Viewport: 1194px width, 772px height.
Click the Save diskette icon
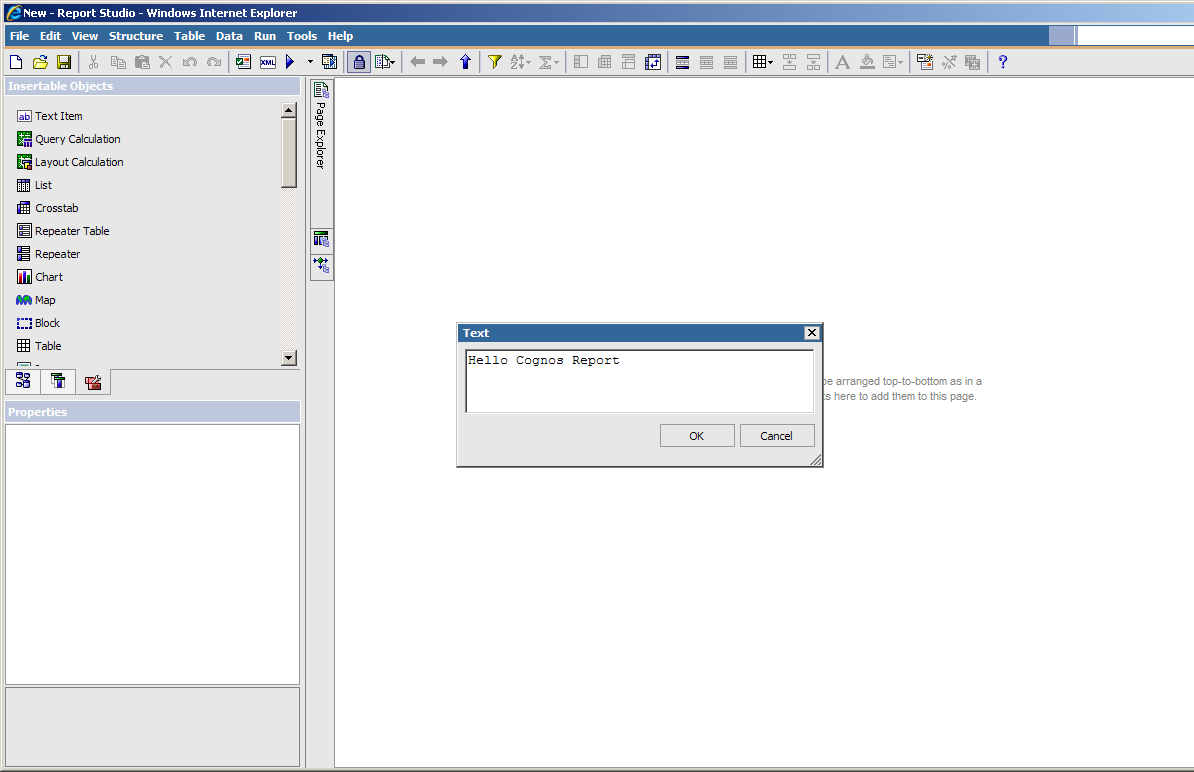(64, 62)
